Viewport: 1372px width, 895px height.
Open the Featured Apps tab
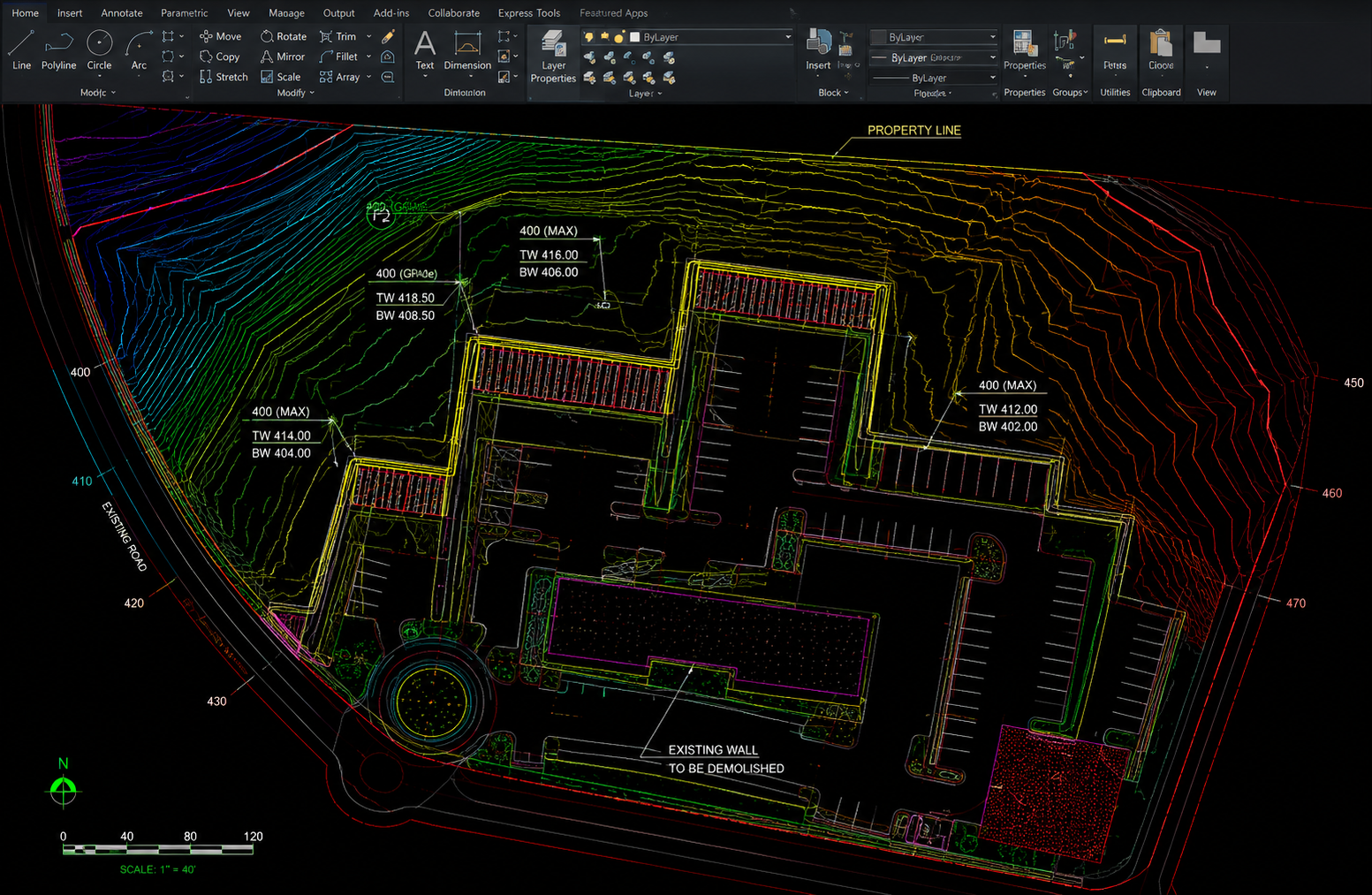pos(614,13)
